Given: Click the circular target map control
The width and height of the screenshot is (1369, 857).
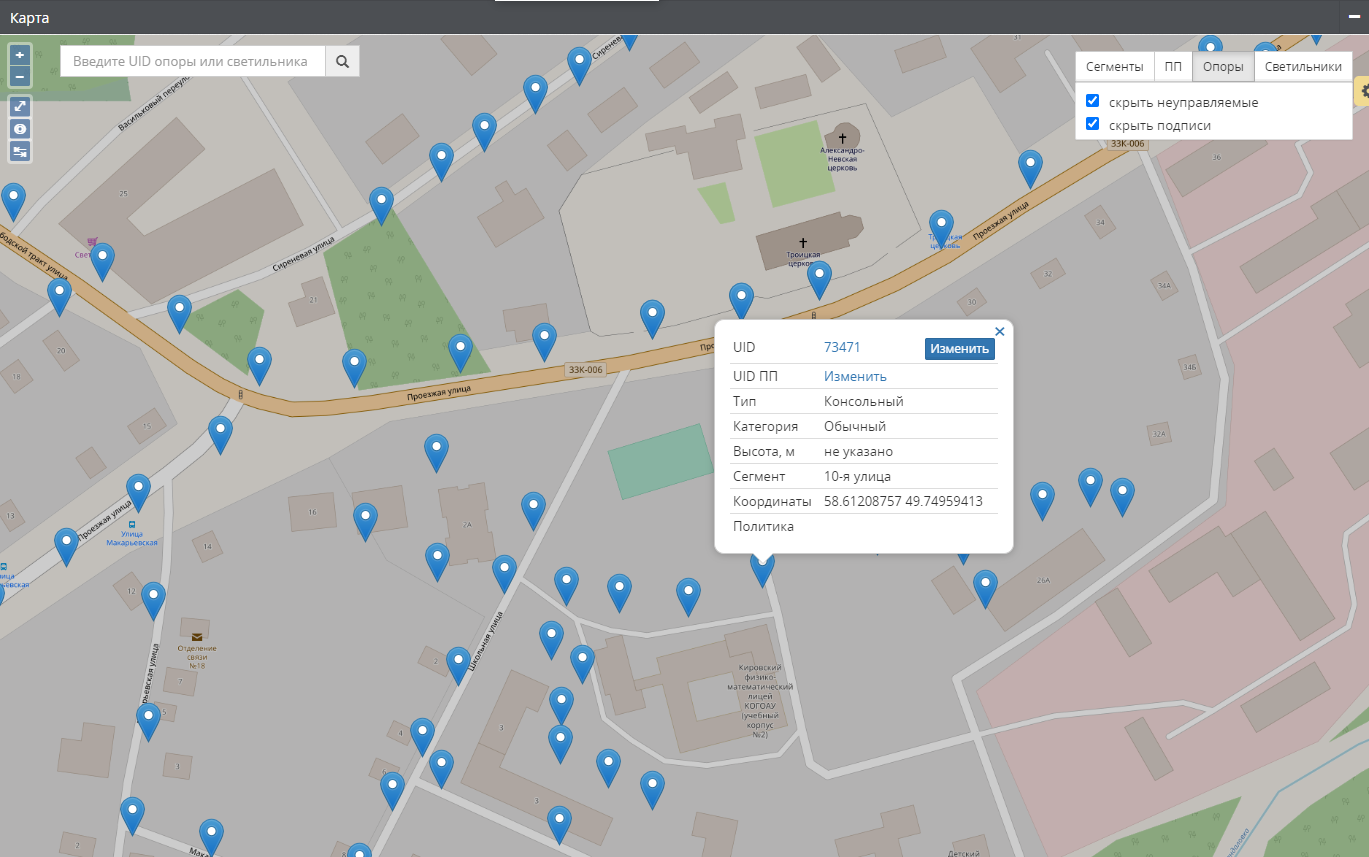Looking at the screenshot, I should (20, 129).
